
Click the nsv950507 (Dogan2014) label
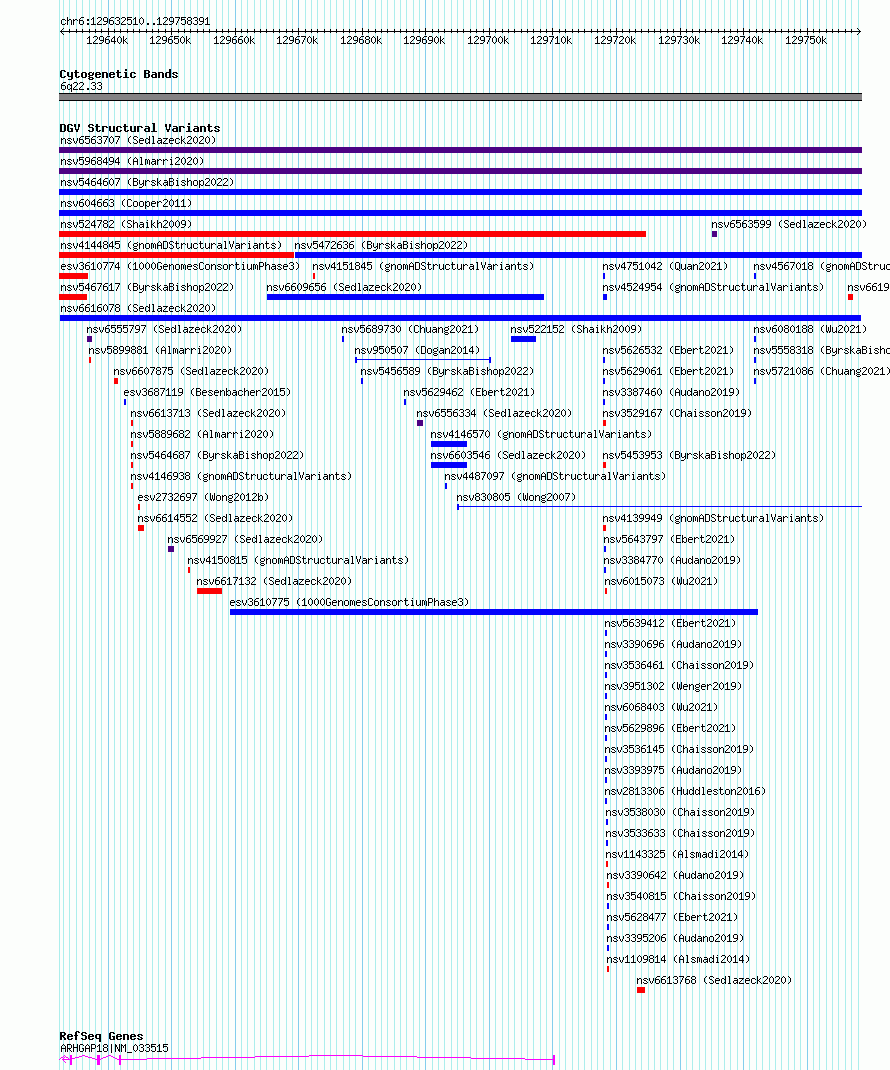pos(417,350)
